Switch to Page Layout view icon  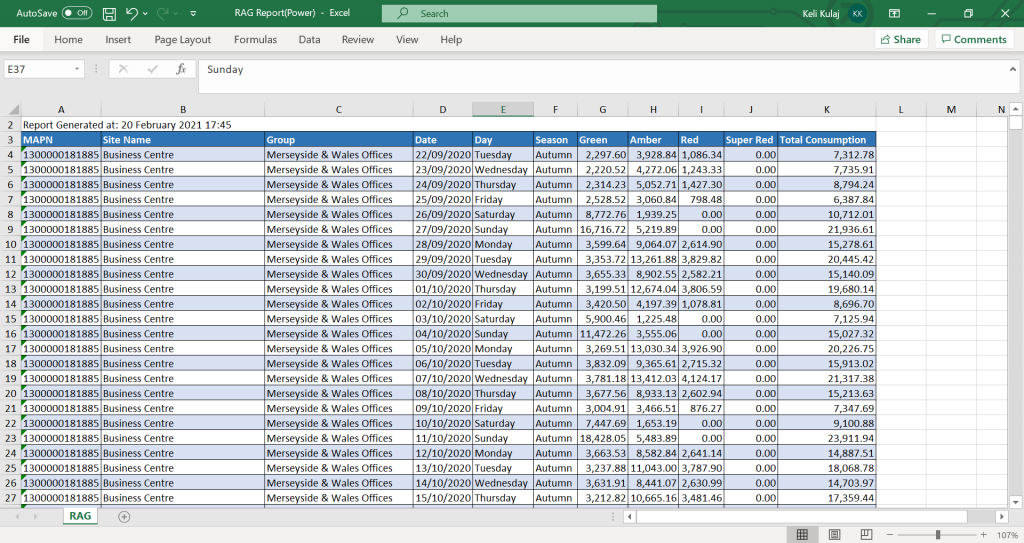(x=834, y=534)
